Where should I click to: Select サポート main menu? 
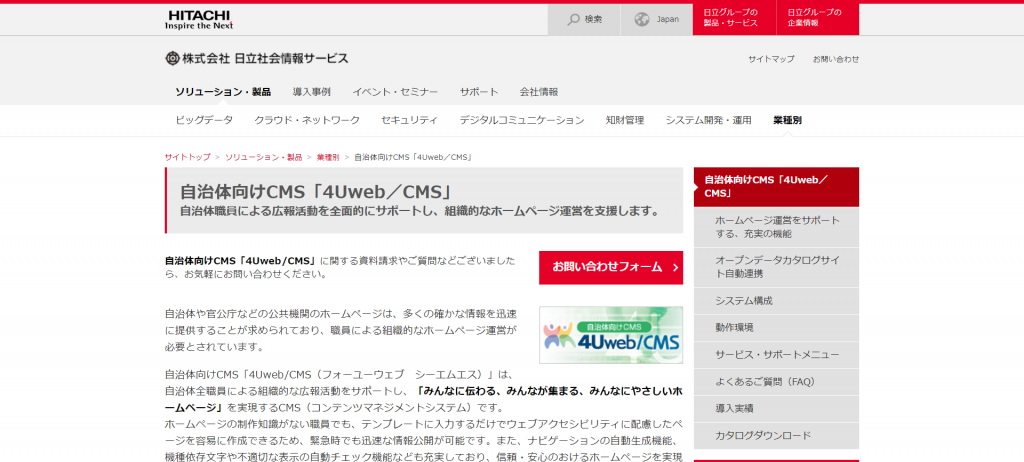pos(479,92)
